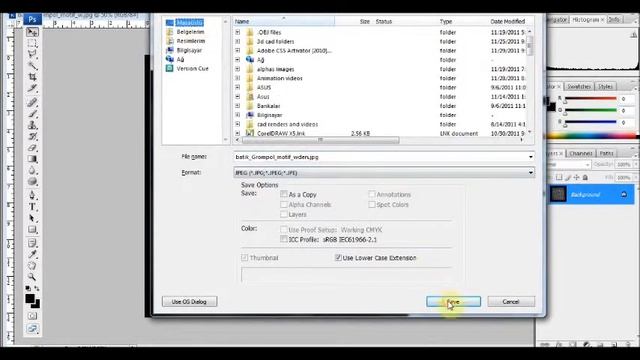Switch to the Styles tab
This screenshot has height=360, width=640.
point(605,87)
